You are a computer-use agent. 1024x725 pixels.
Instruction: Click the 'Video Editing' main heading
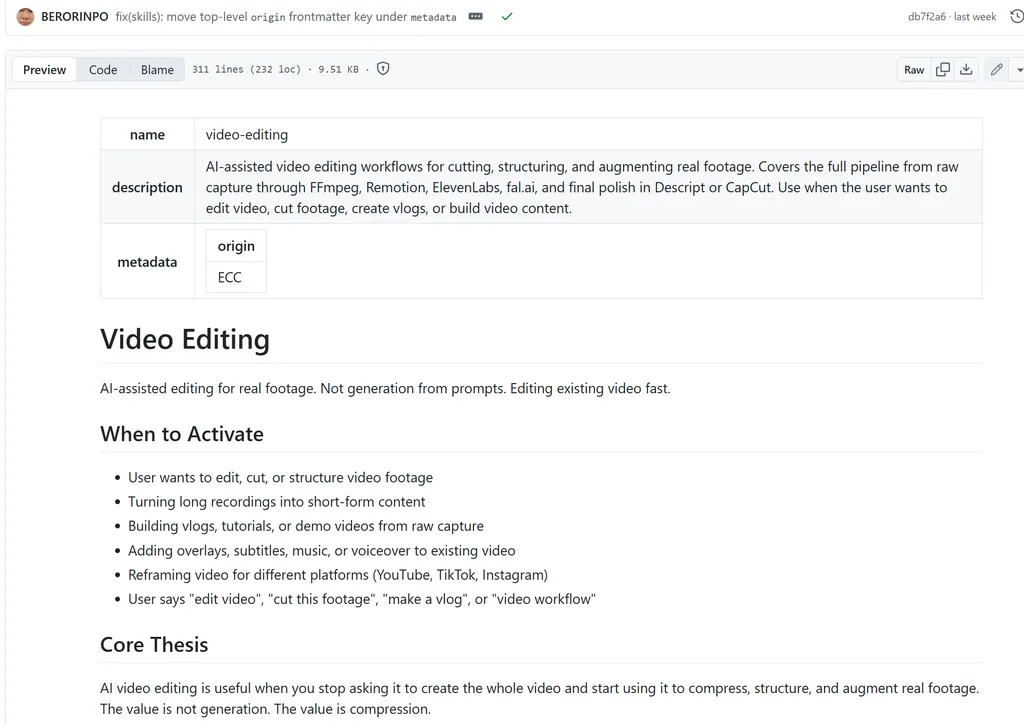(185, 339)
